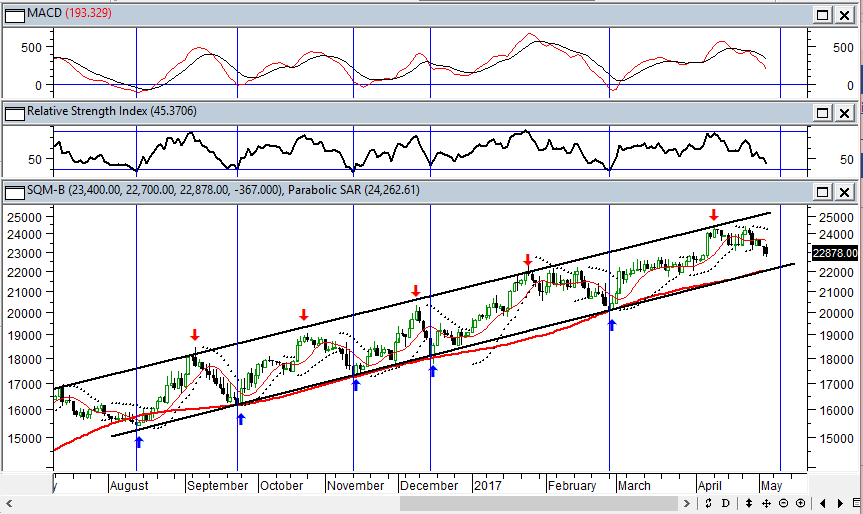Select the four-way pan arrows icon
Image resolution: width=863 pixels, height=514 pixels.
click(x=766, y=503)
